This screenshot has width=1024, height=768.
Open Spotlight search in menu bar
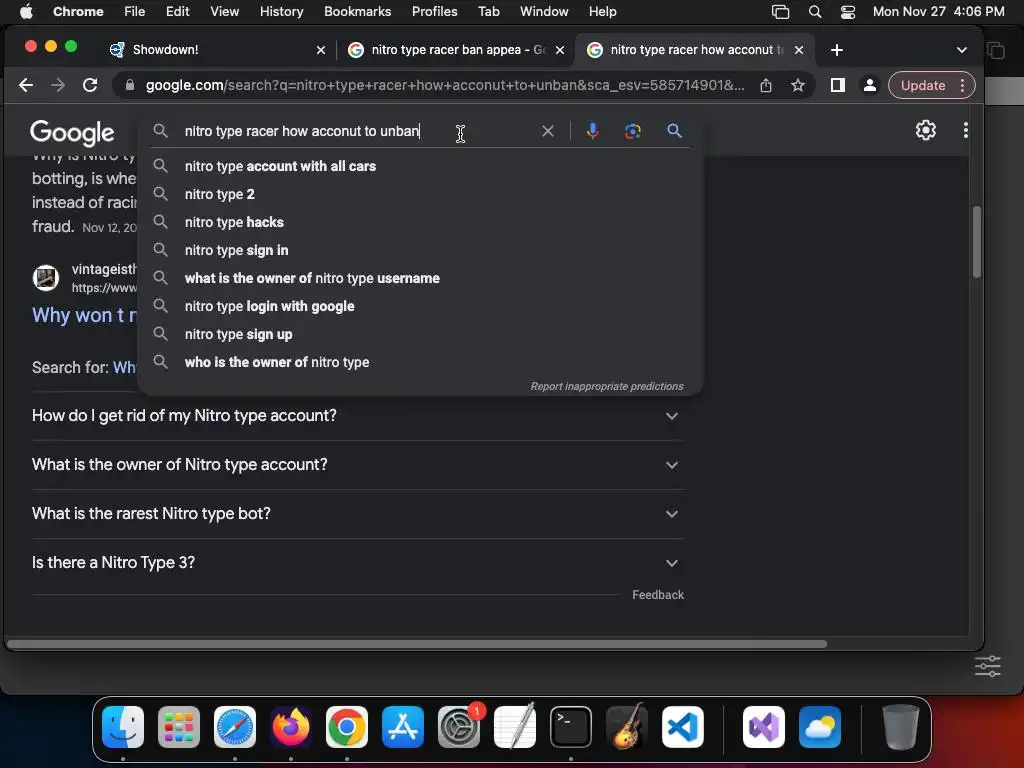click(x=814, y=11)
